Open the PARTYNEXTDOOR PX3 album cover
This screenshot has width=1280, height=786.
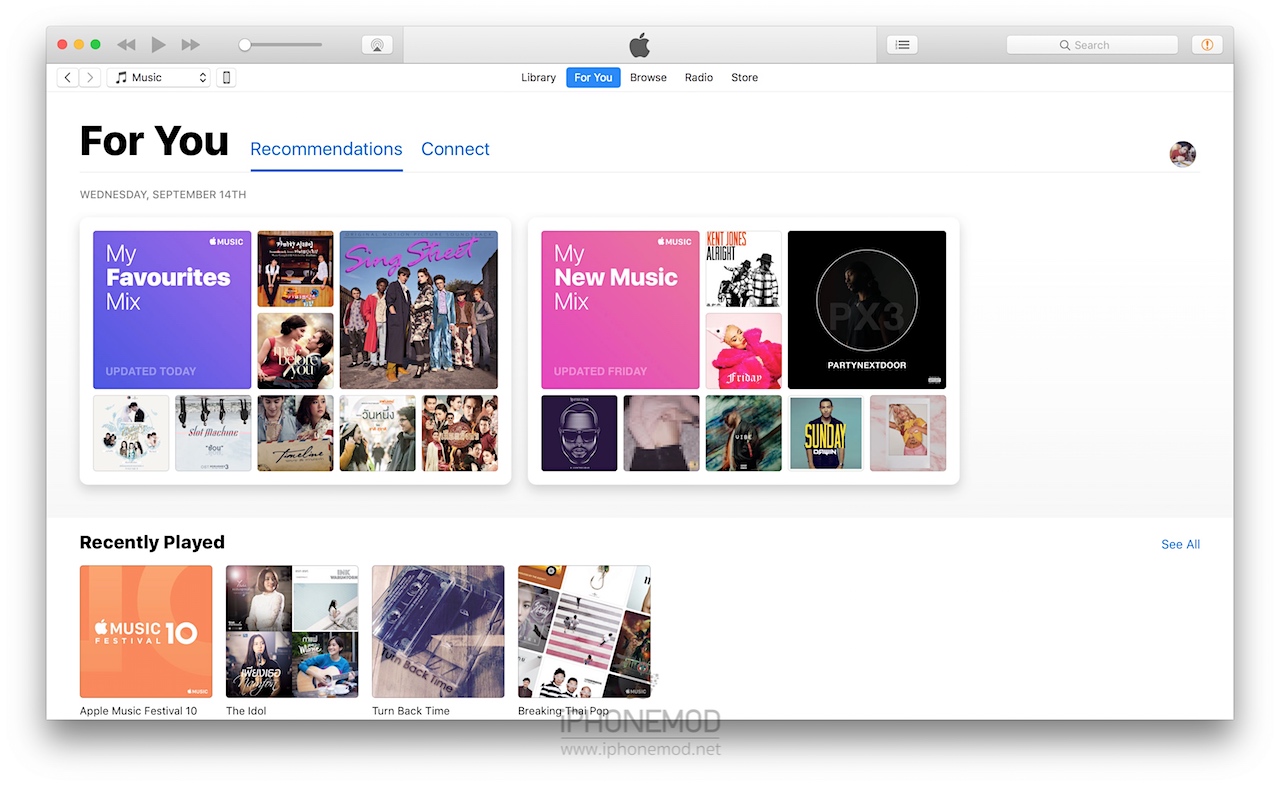coord(867,310)
